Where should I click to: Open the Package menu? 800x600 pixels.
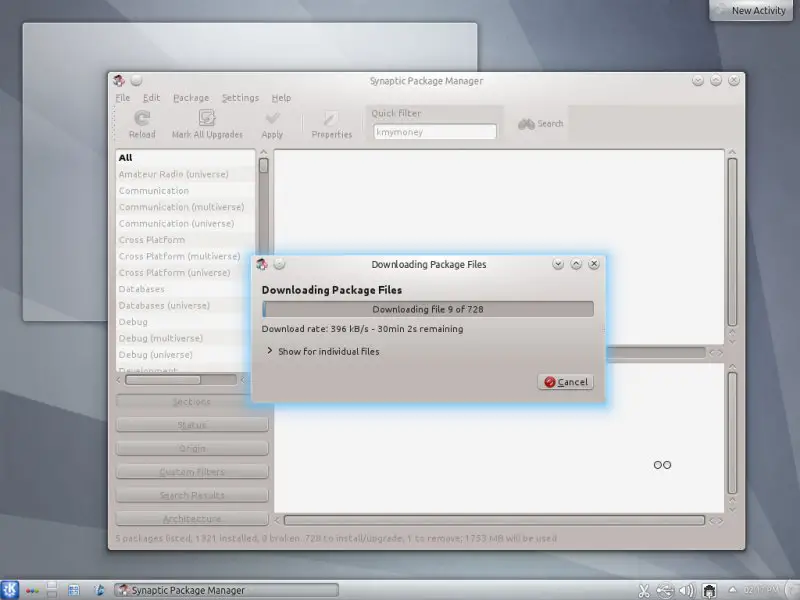coord(191,98)
